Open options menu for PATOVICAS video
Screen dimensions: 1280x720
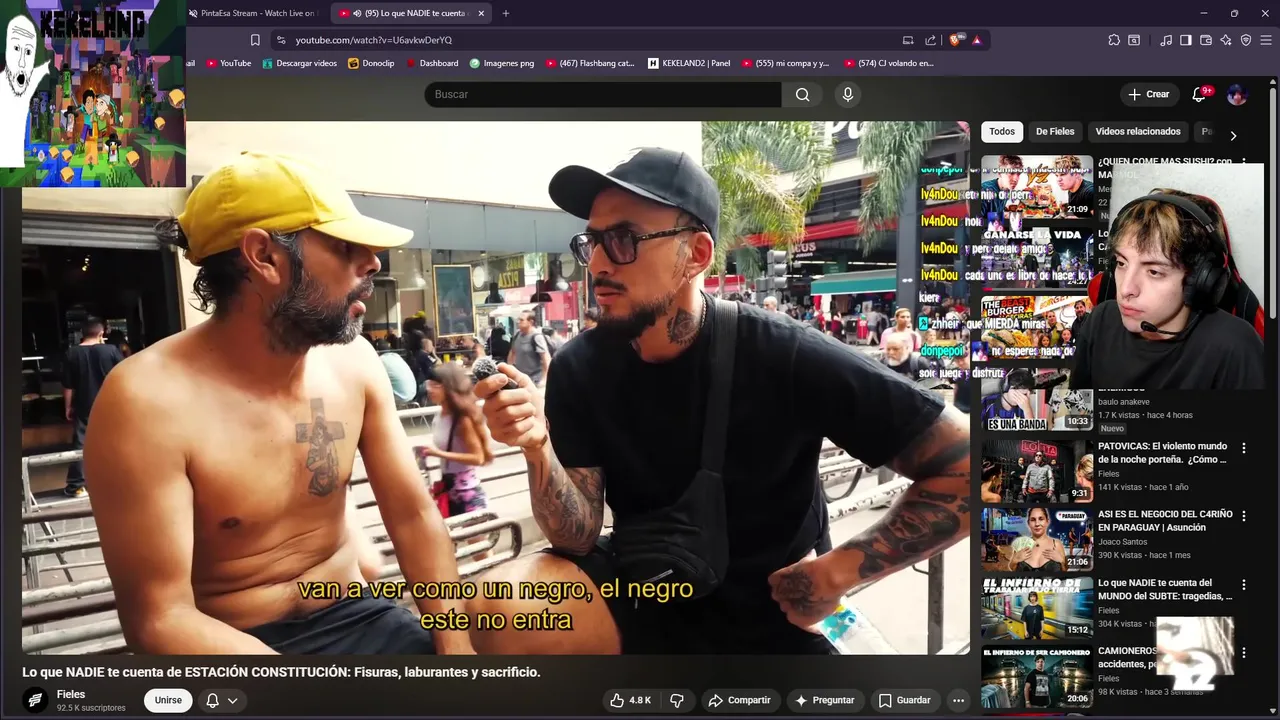(1244, 448)
